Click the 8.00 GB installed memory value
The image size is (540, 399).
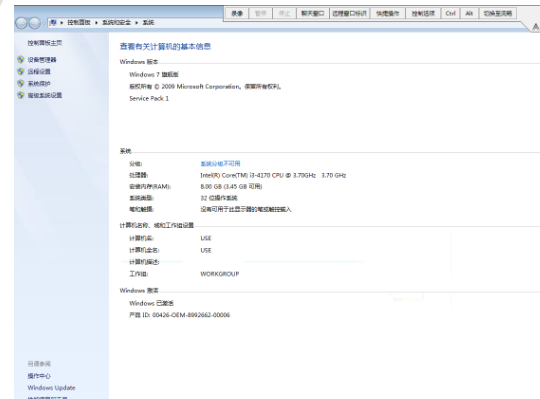click(231, 187)
